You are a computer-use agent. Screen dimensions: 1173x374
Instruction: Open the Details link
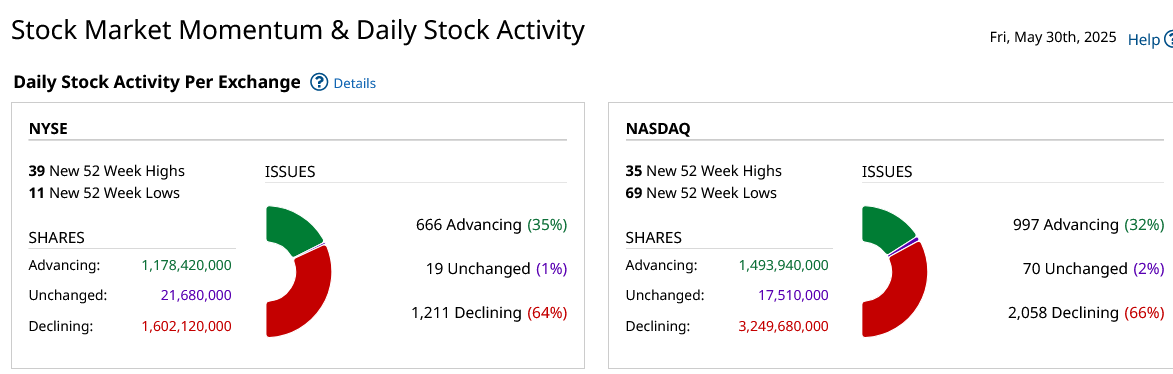point(355,83)
